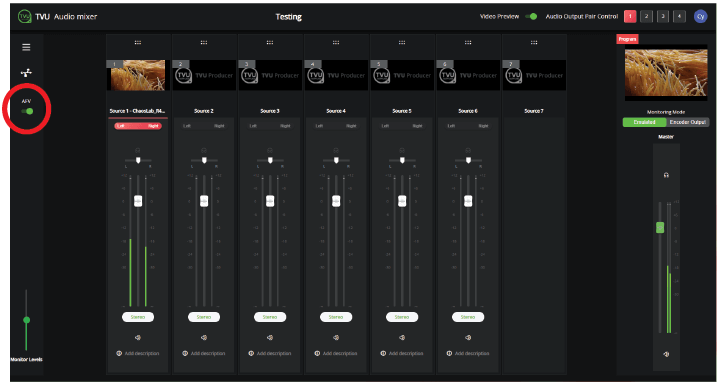Mute Source 3 with its speaker icon
Screen dimensions: 720x385
[270, 338]
